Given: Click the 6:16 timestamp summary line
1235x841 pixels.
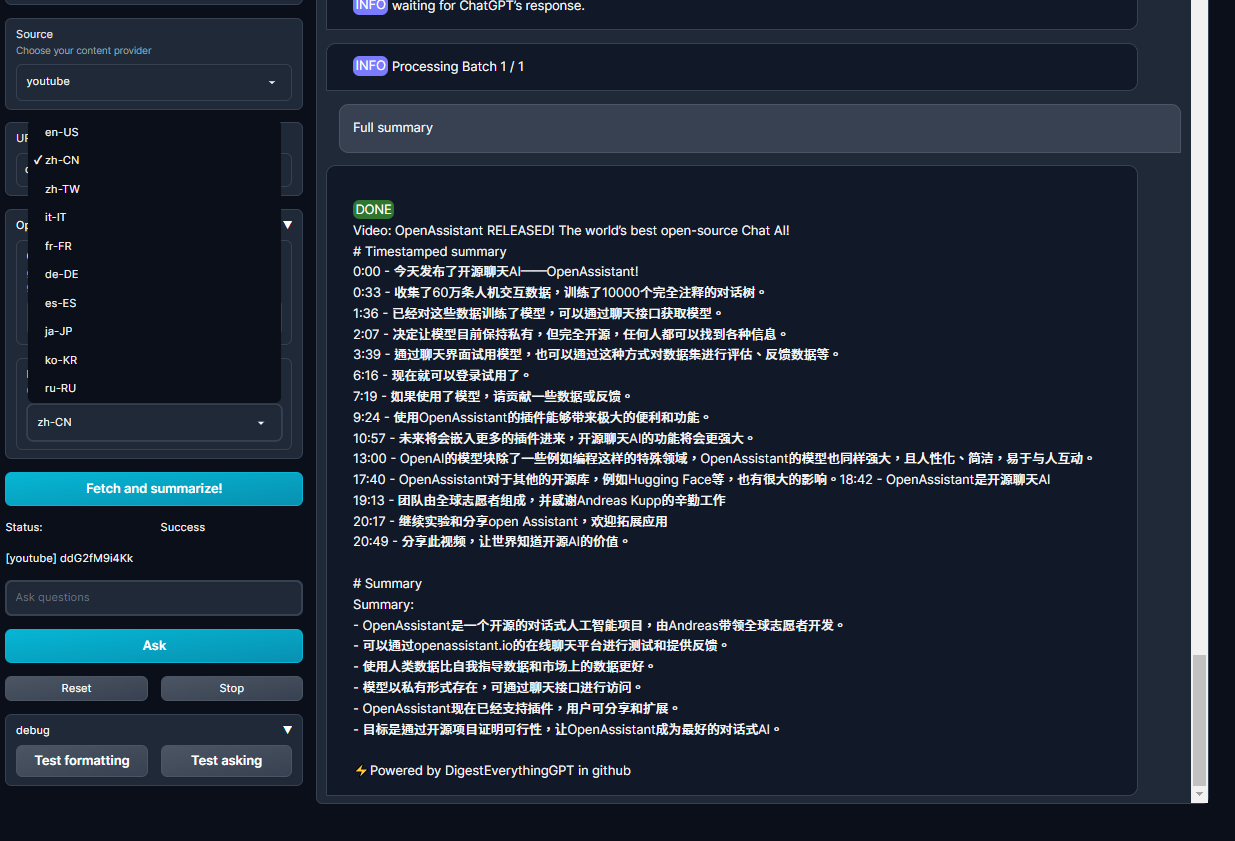Looking at the screenshot, I should click(x=442, y=376).
